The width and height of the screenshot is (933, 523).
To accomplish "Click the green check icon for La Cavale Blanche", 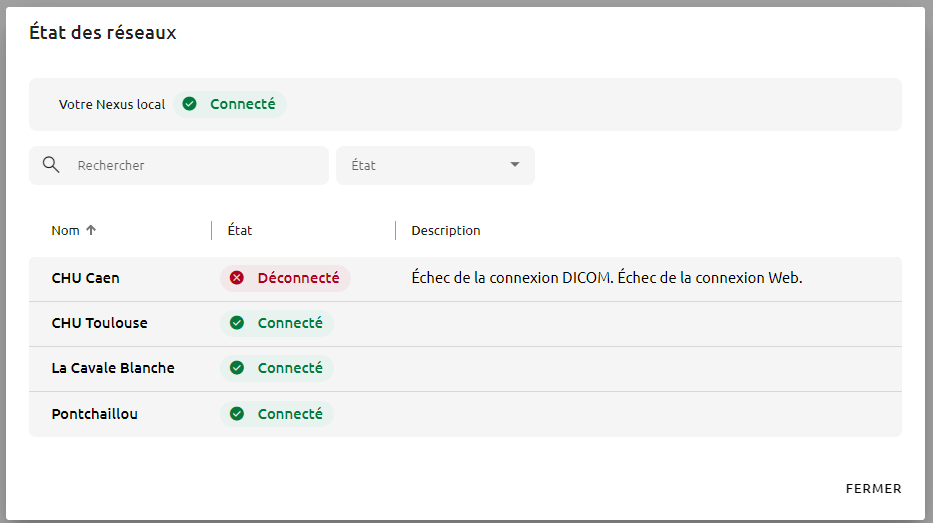I will coord(237,368).
